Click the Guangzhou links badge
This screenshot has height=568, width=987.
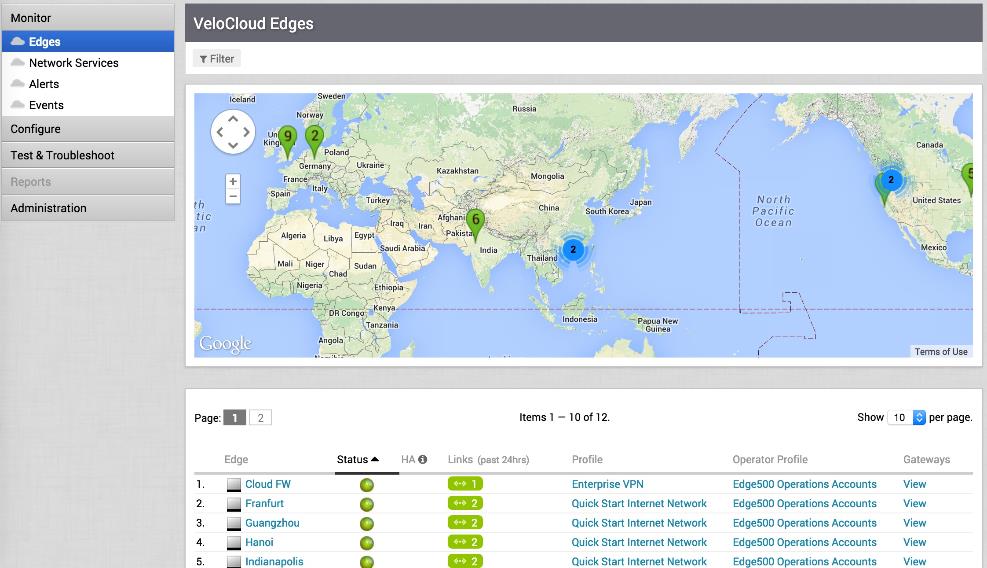pos(465,523)
